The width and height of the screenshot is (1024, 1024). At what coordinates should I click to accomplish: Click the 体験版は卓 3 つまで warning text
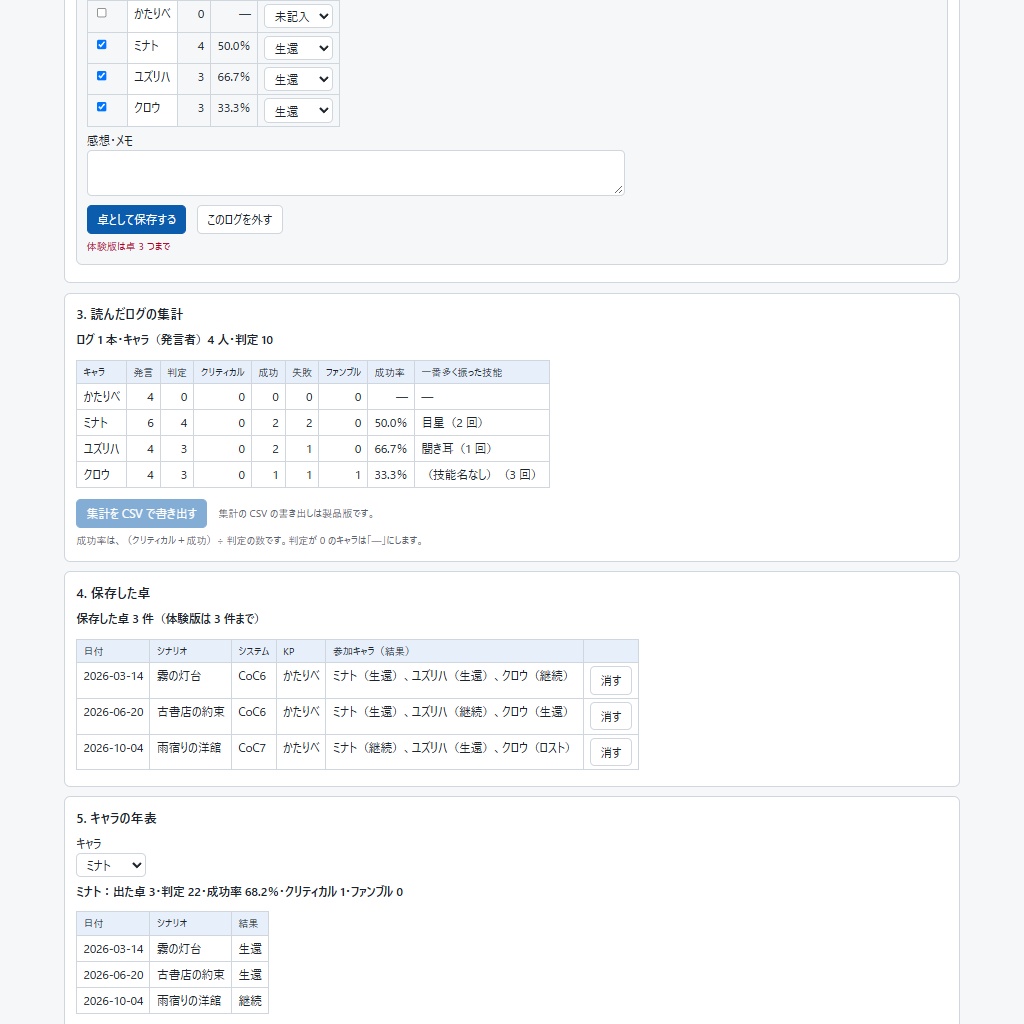(129, 246)
